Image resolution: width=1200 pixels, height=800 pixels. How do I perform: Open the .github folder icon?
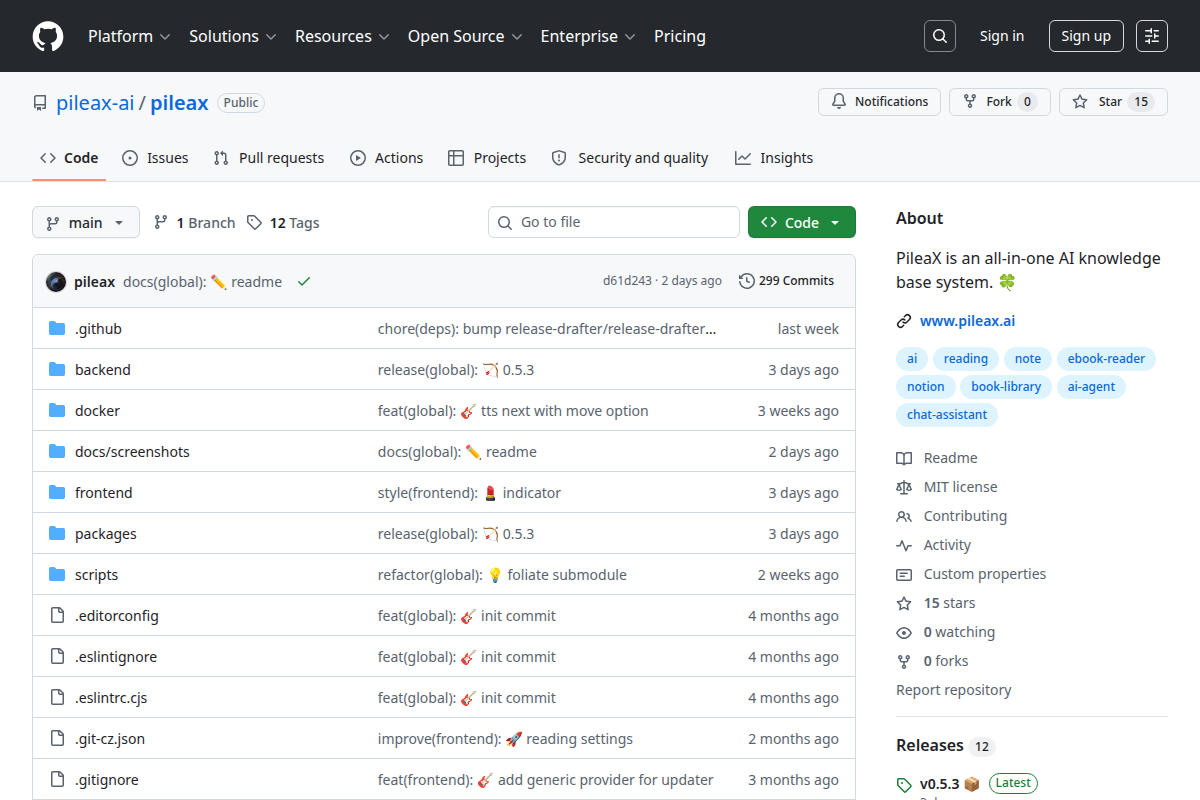pos(57,329)
